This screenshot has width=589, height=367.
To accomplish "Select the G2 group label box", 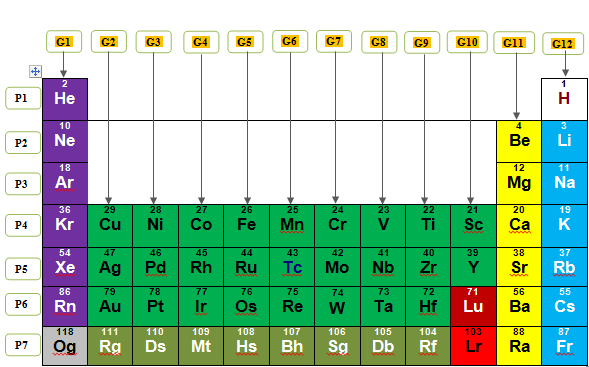I will pyautogui.click(x=109, y=42).
